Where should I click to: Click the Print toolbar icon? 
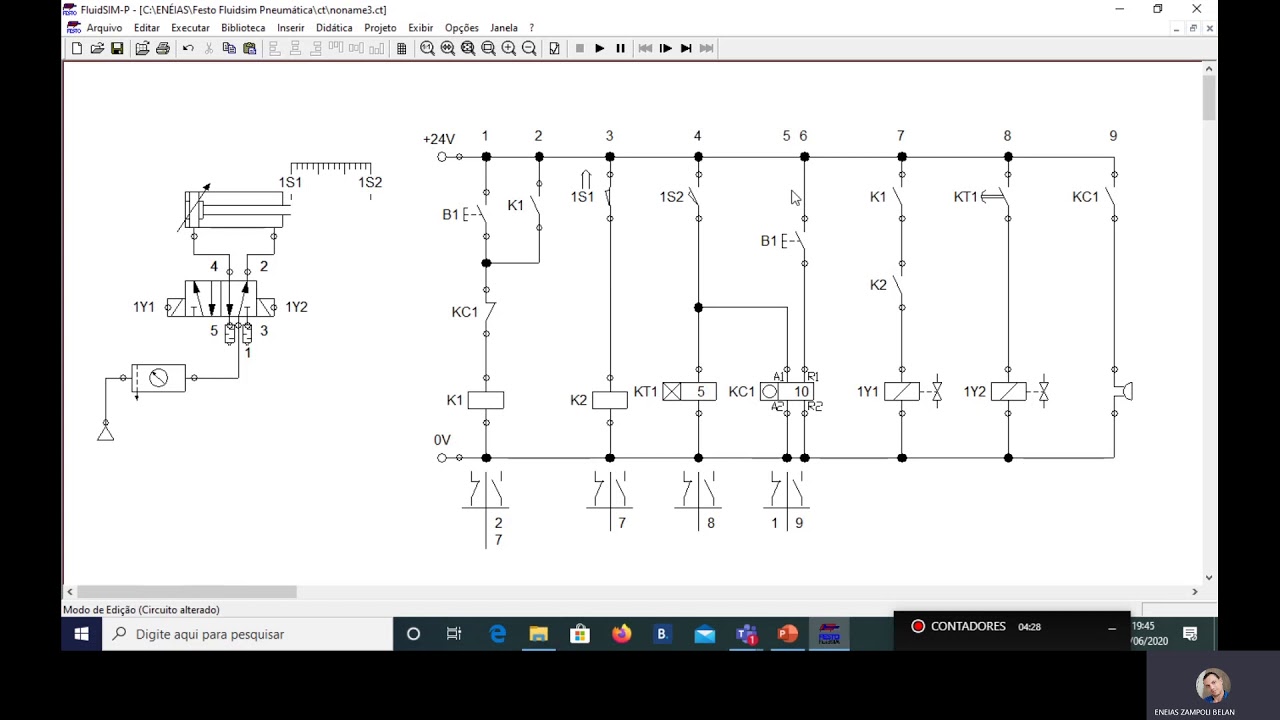[x=163, y=48]
